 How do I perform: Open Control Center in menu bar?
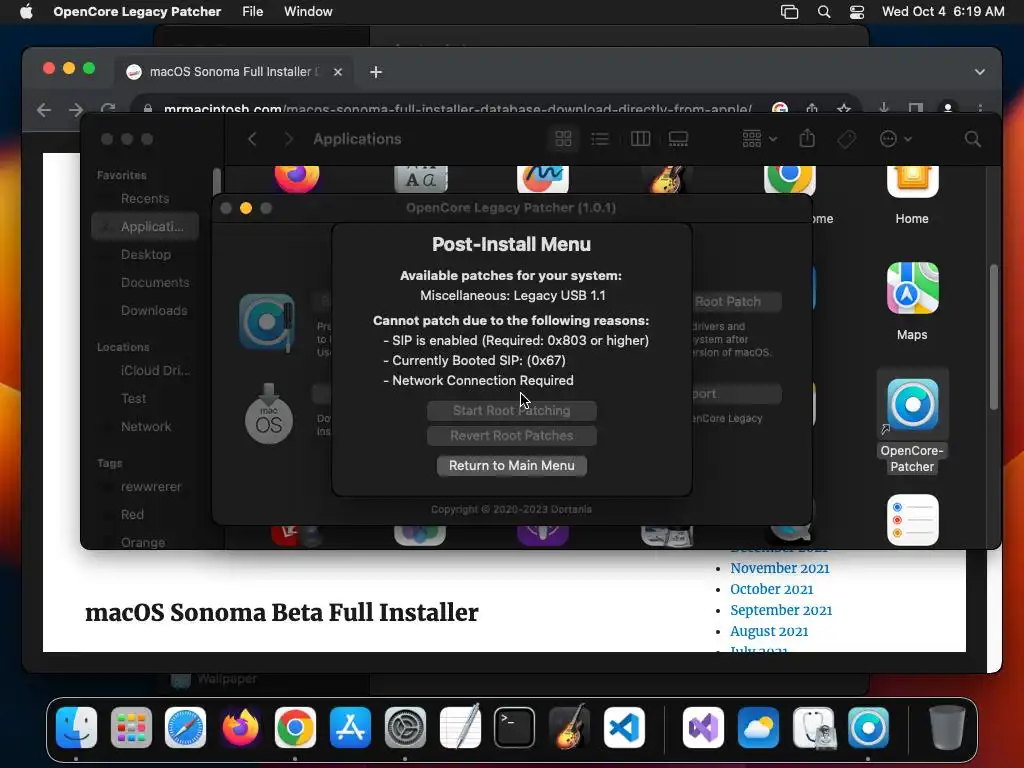(857, 12)
